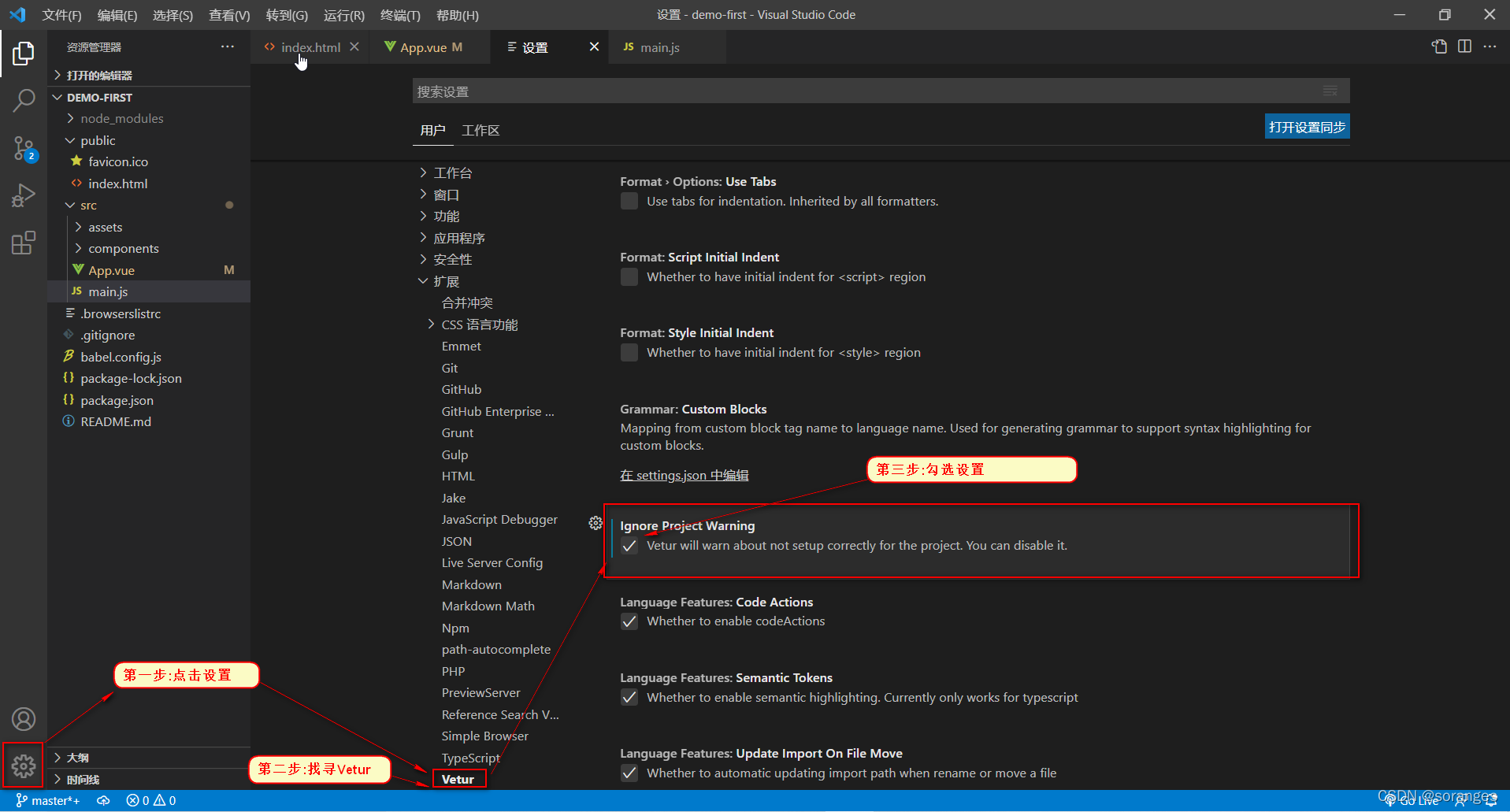The image size is (1510, 812).
Task: Select Emmet in settings extension list
Action: (462, 346)
